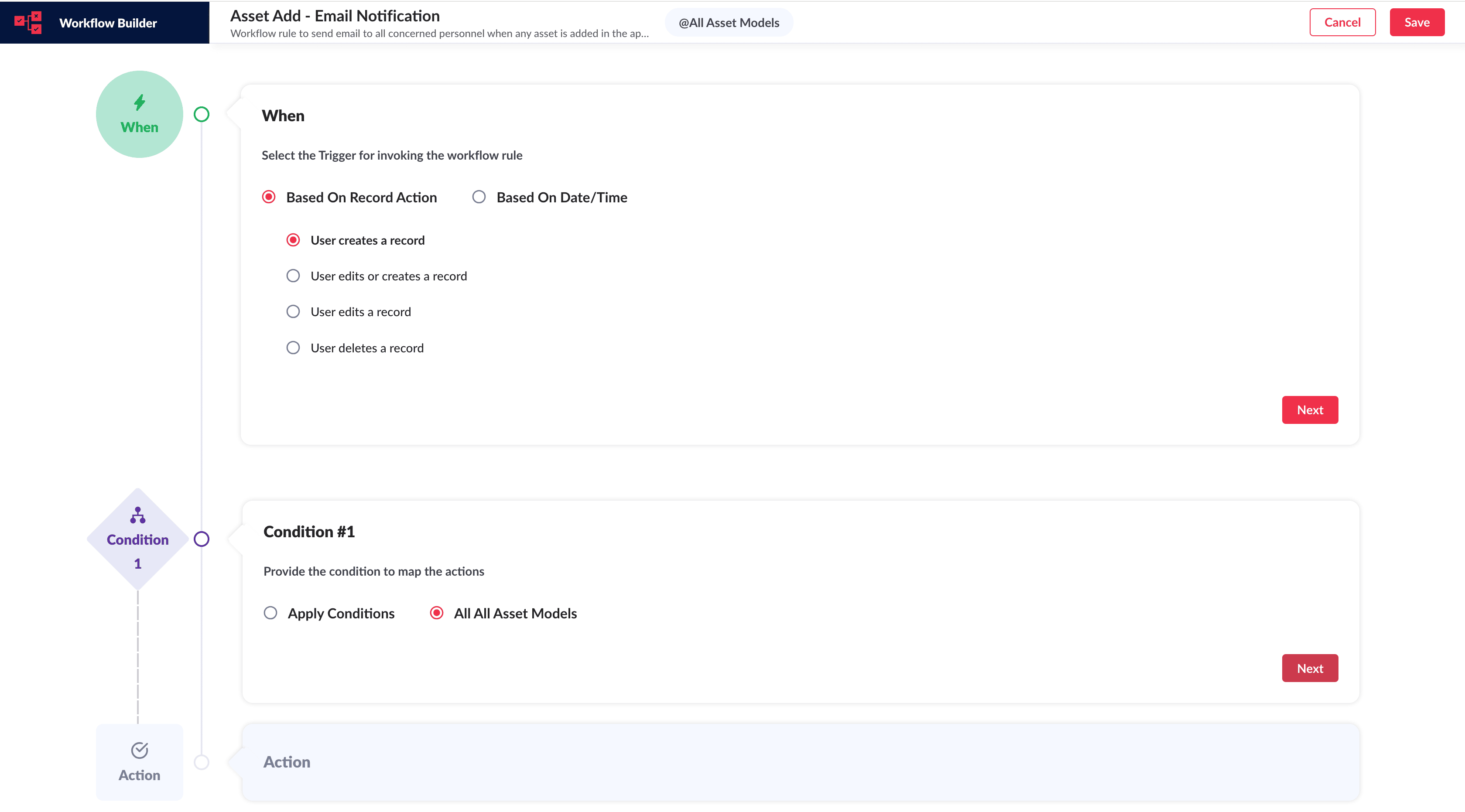Choose User edits or creates a record
1465x812 pixels.
tap(293, 276)
